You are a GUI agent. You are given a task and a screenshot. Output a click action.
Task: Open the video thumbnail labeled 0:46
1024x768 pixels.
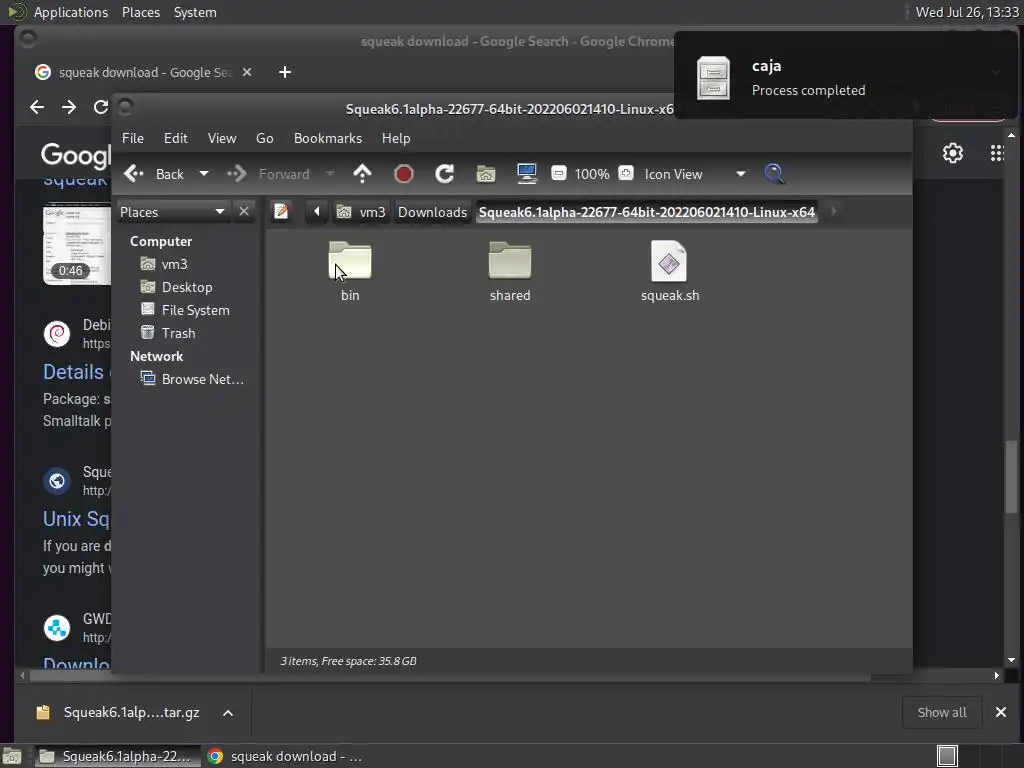pyautogui.click(x=77, y=246)
